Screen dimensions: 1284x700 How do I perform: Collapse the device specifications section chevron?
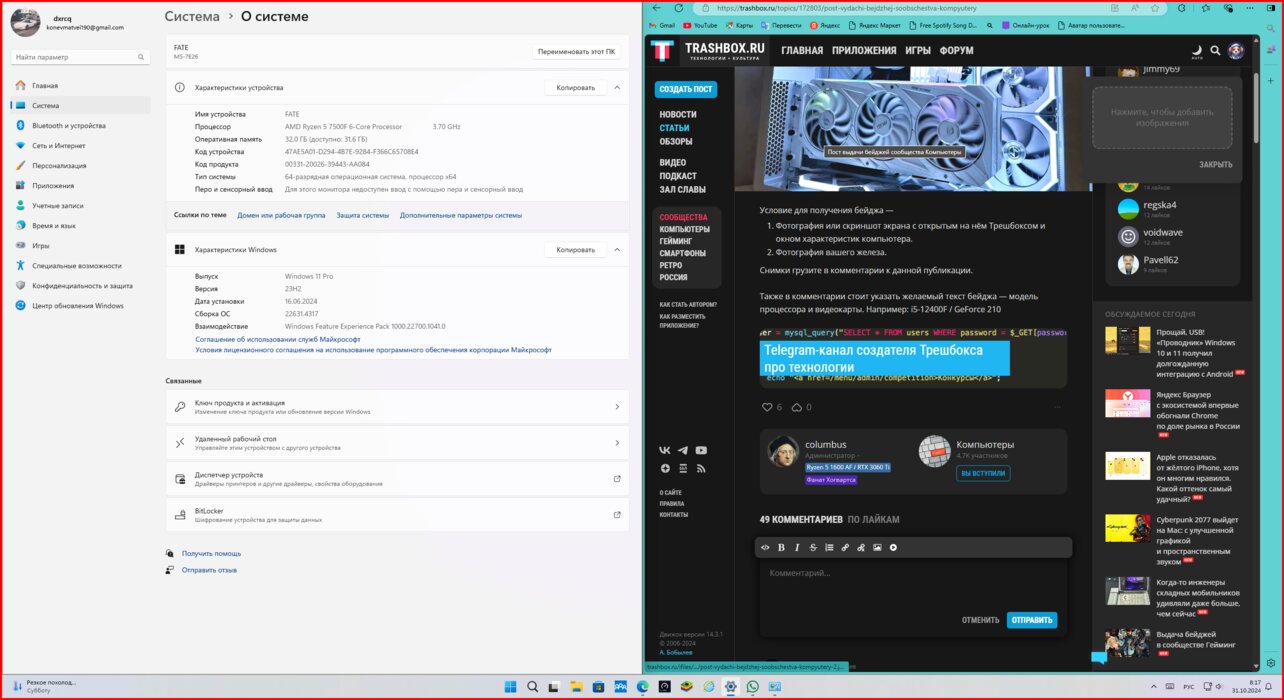pyautogui.click(x=617, y=88)
